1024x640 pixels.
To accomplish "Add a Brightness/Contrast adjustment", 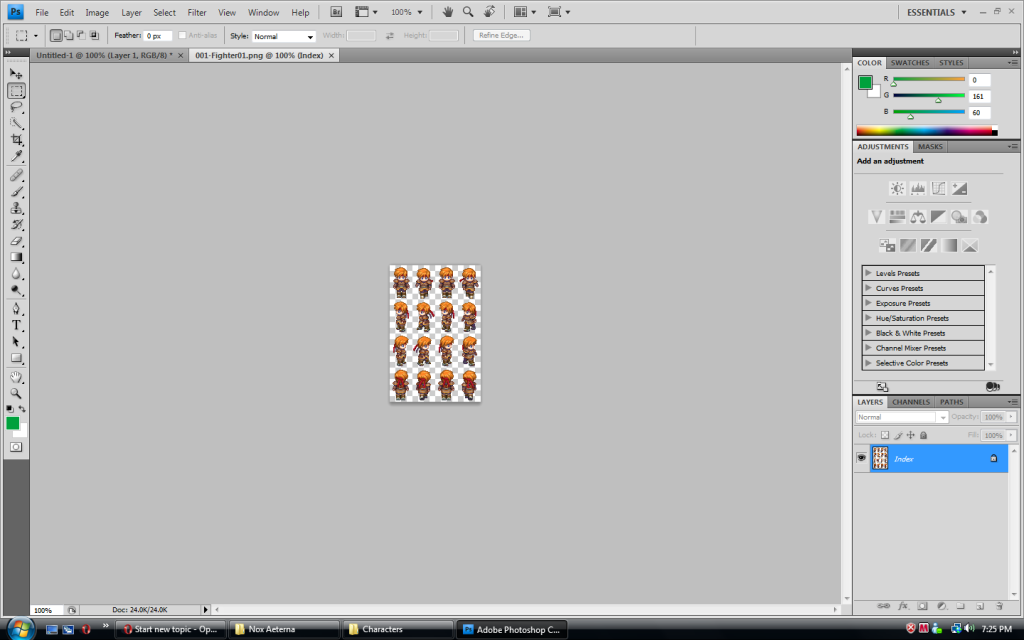I will (x=897, y=189).
